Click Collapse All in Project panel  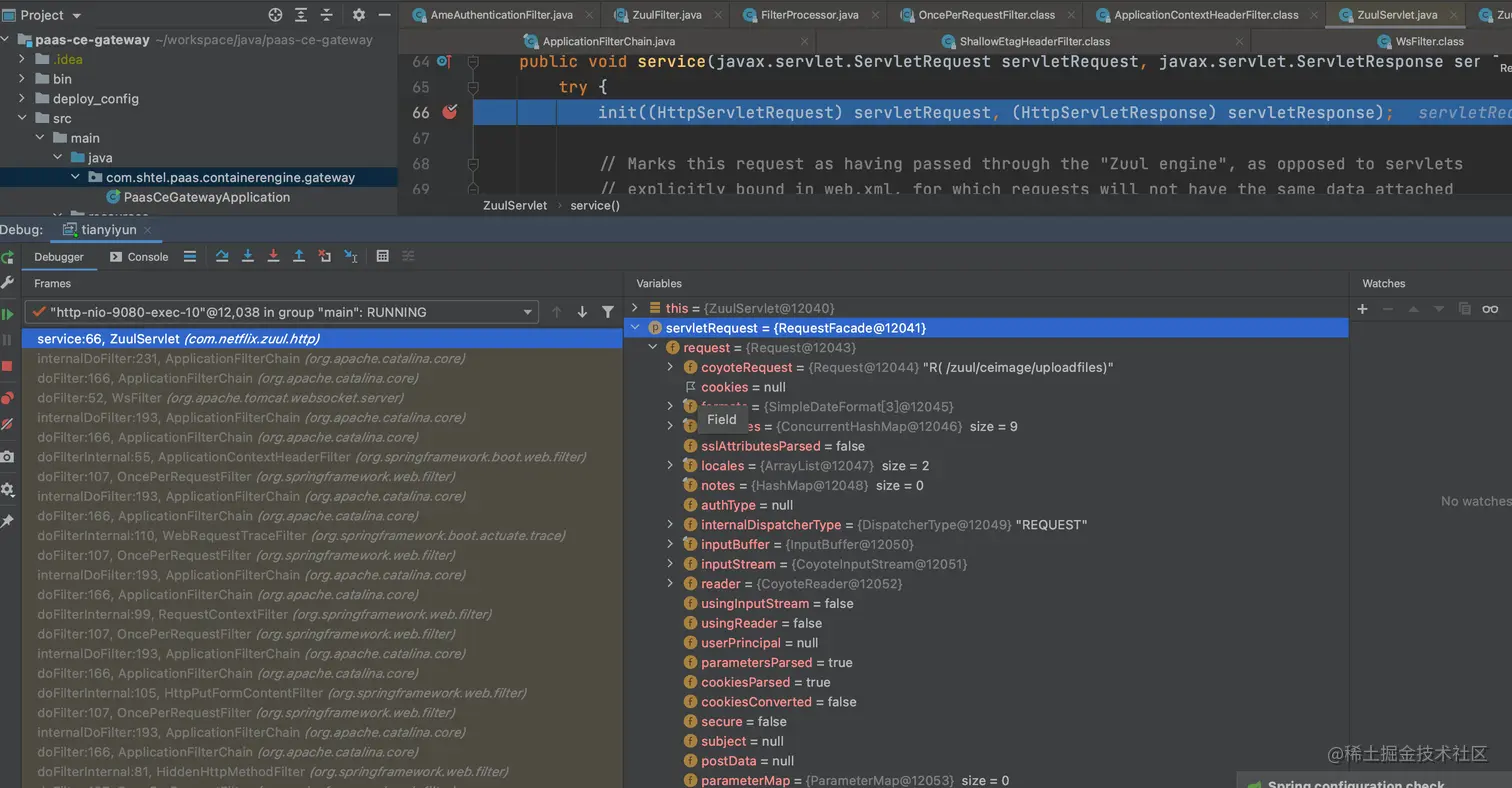[328, 15]
